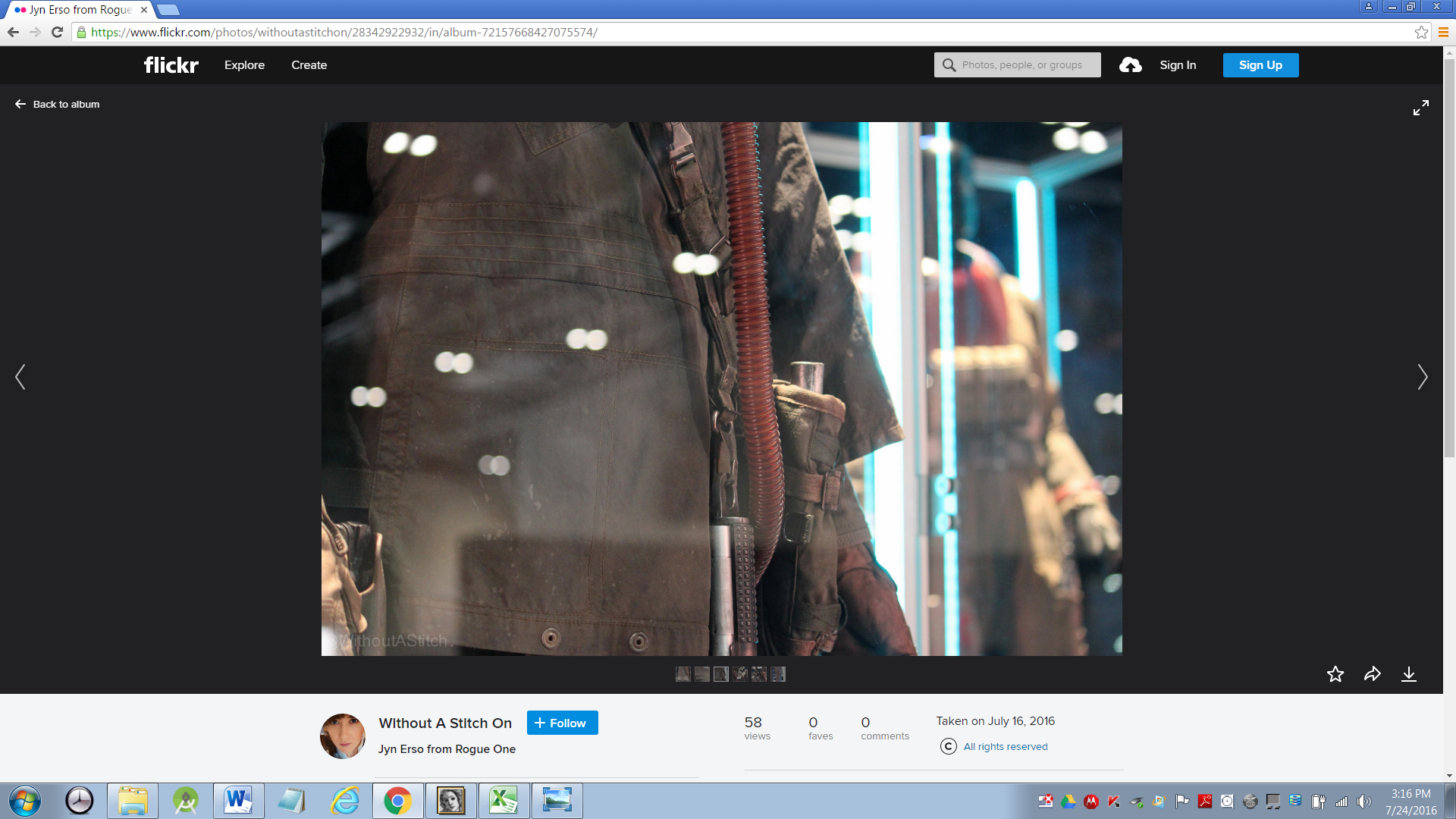Reload the page with the refresh icon
The image size is (1456, 819).
click(57, 32)
